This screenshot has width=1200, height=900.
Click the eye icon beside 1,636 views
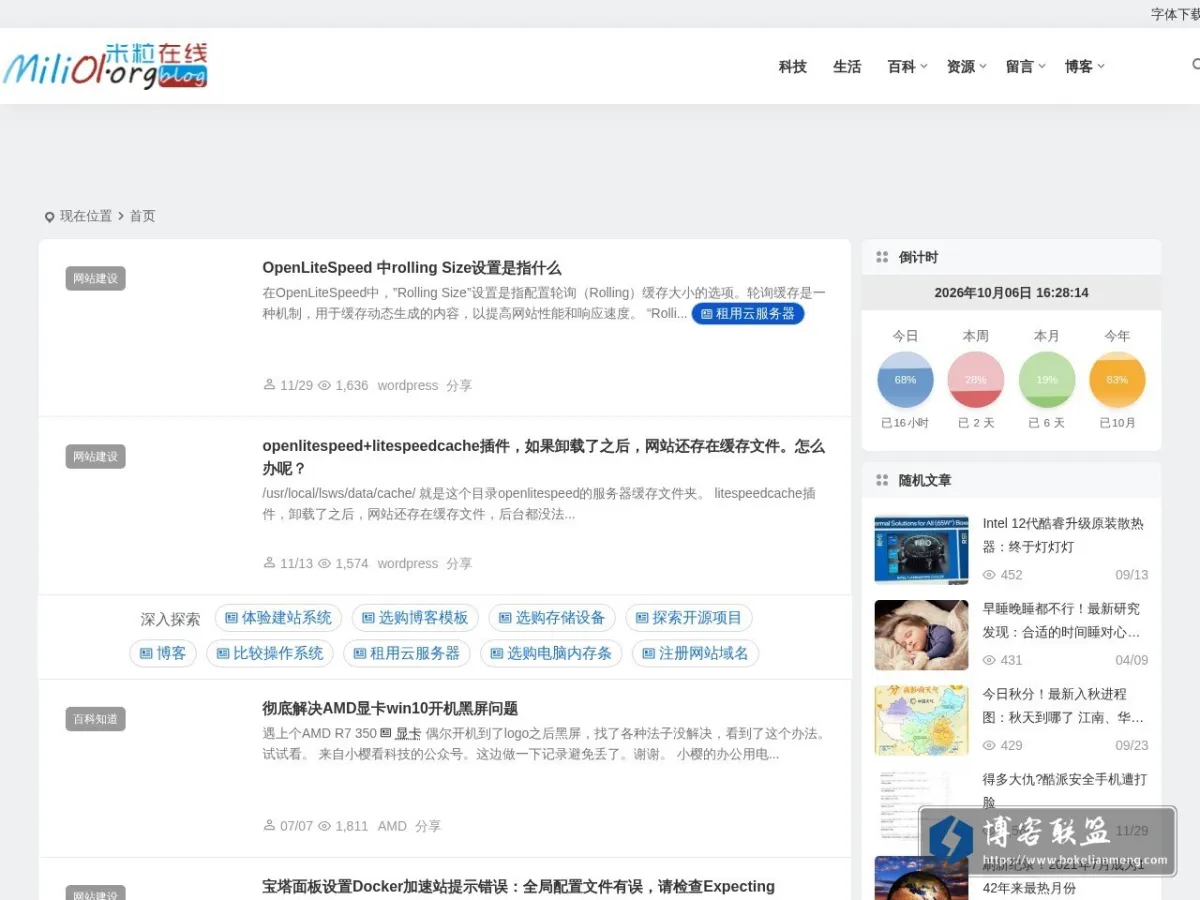[324, 385]
